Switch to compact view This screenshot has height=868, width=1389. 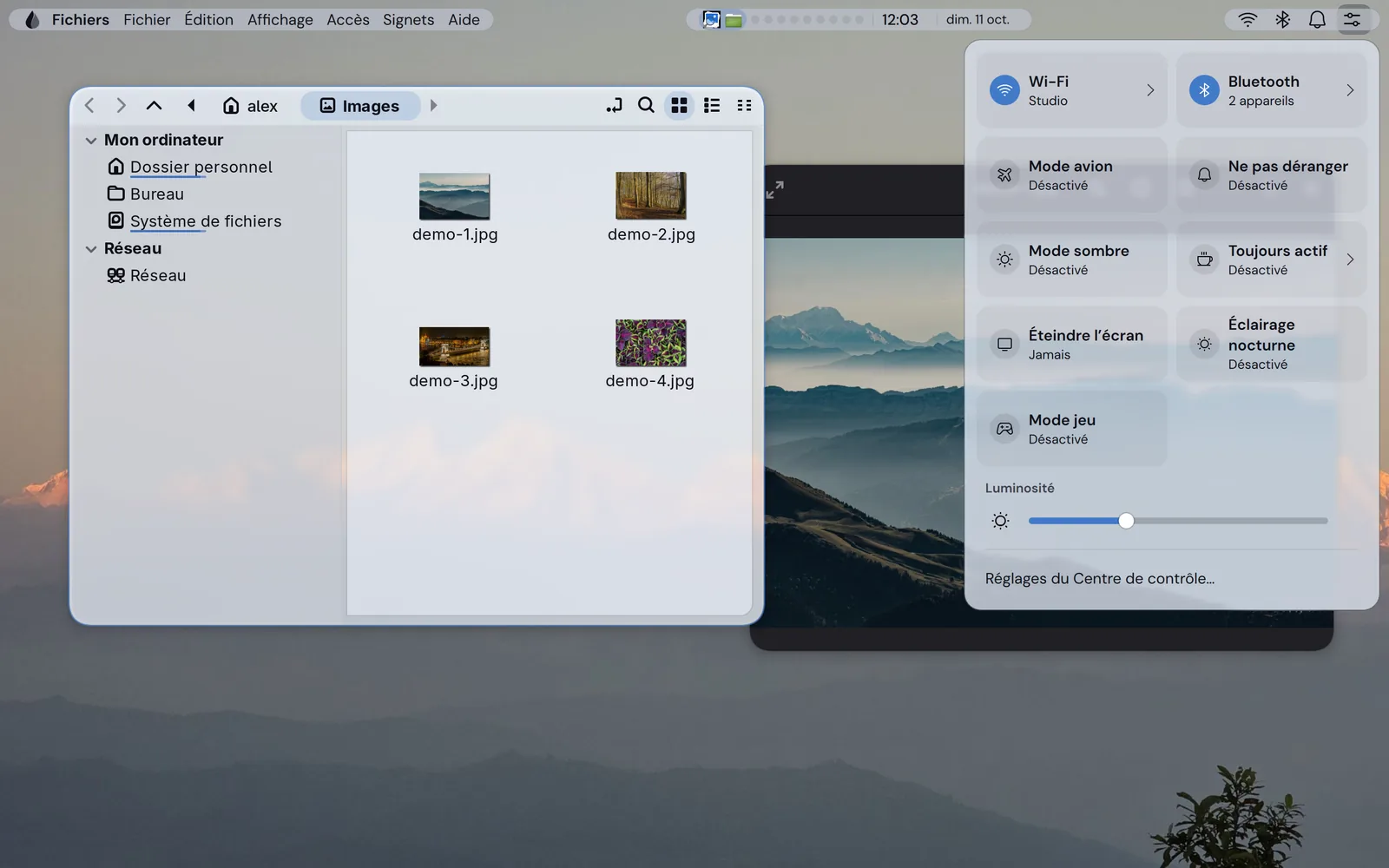coord(744,105)
